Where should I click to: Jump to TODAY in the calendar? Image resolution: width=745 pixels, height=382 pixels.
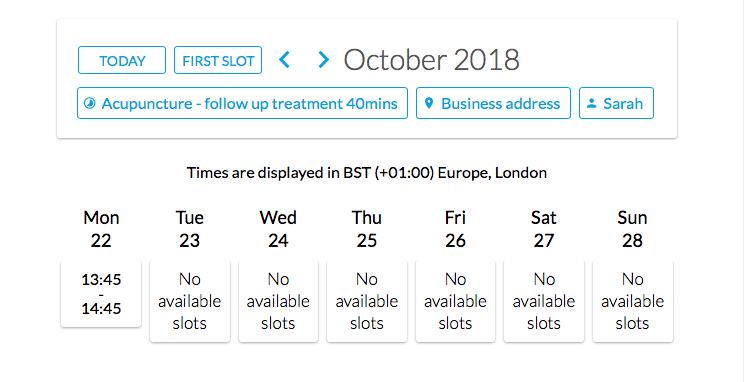click(122, 60)
